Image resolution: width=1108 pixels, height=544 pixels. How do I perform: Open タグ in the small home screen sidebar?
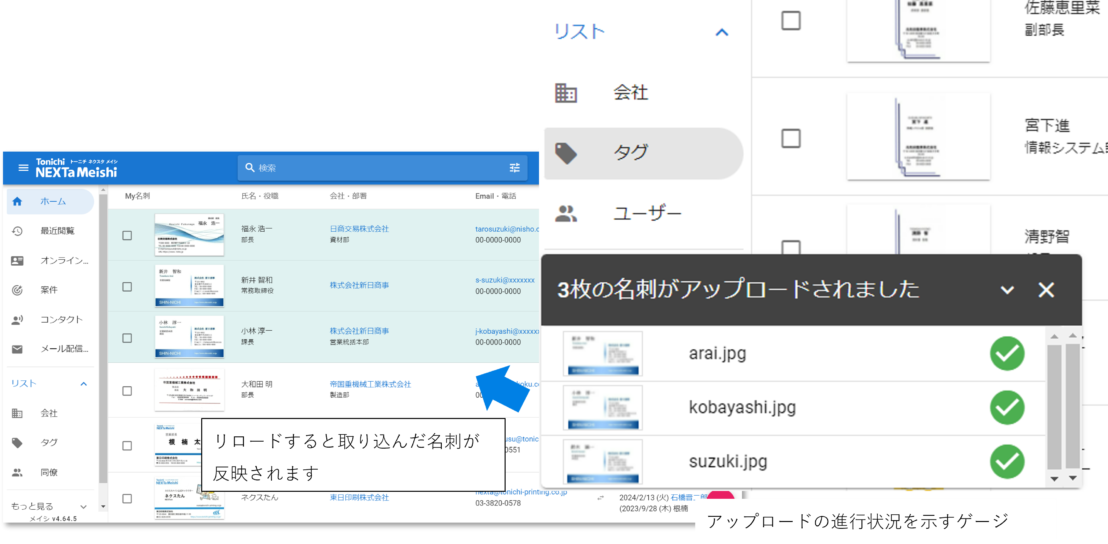(50, 443)
